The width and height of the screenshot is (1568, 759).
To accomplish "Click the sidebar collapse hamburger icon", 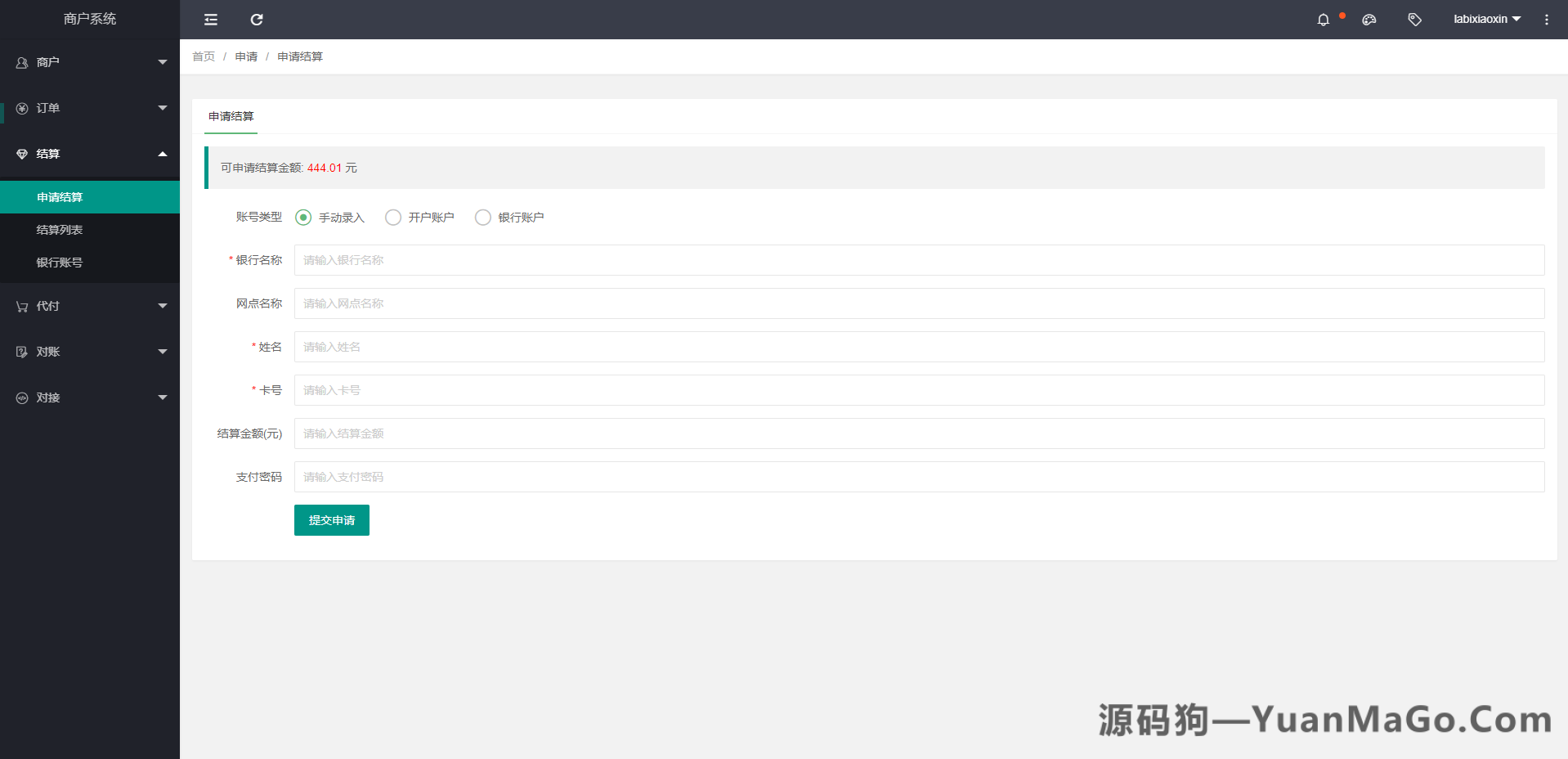I will click(210, 19).
